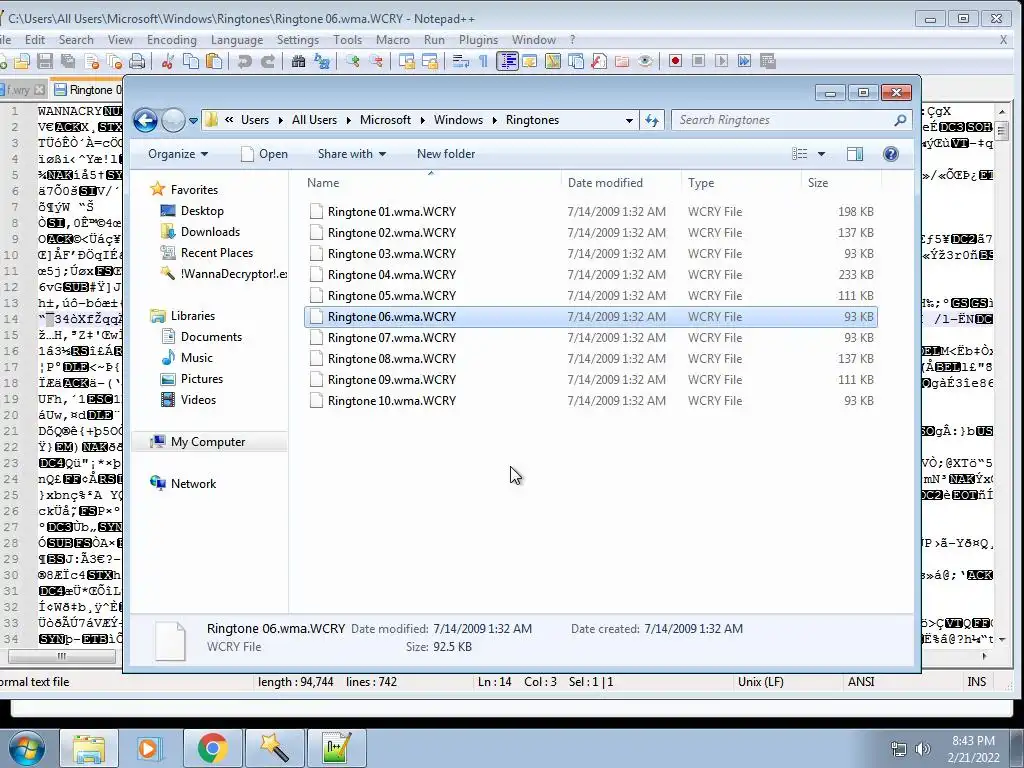Open the Organize dropdown menu
The width and height of the screenshot is (1024, 768).
[178, 154]
